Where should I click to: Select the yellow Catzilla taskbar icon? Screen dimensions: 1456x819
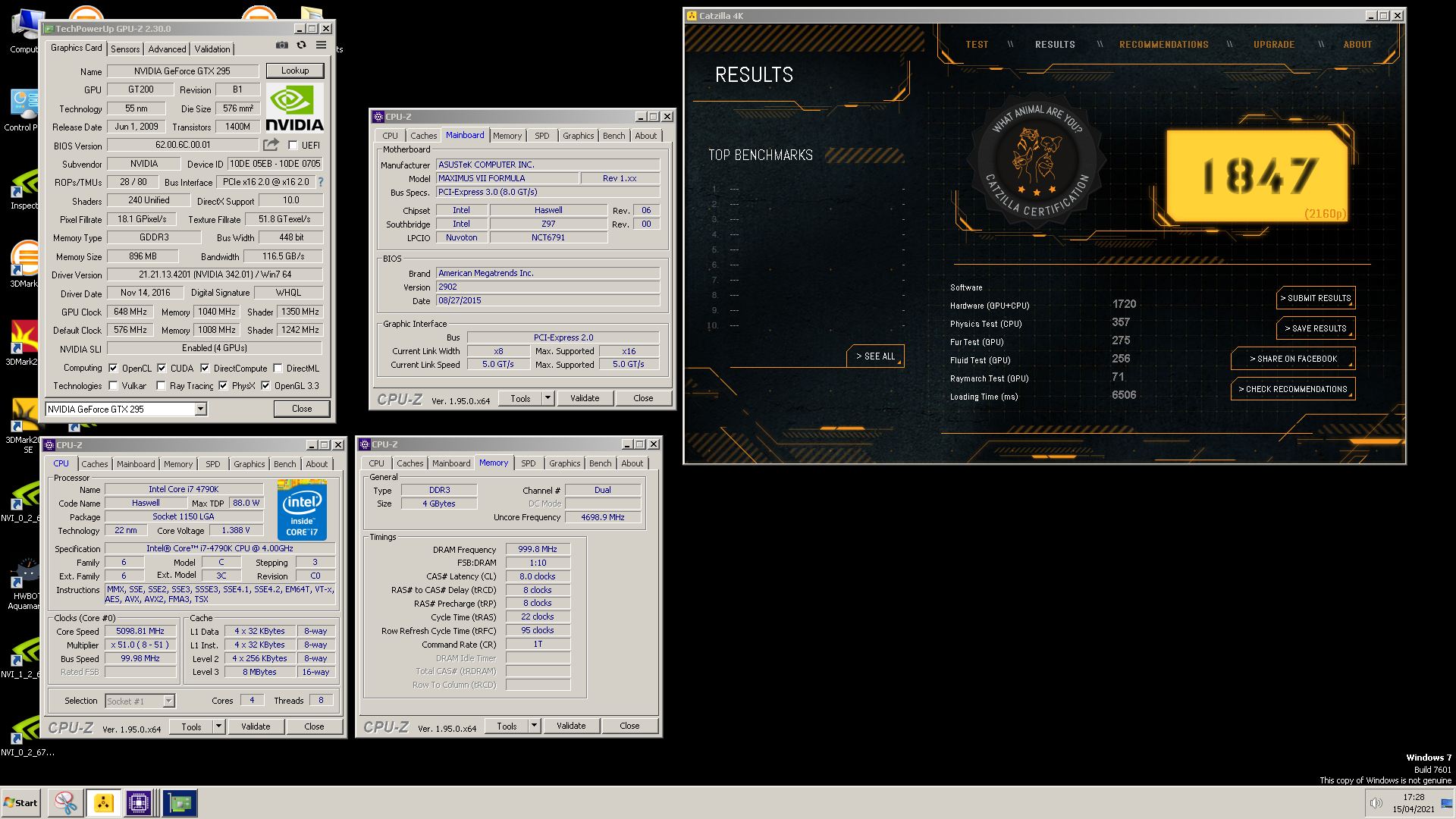tap(104, 803)
